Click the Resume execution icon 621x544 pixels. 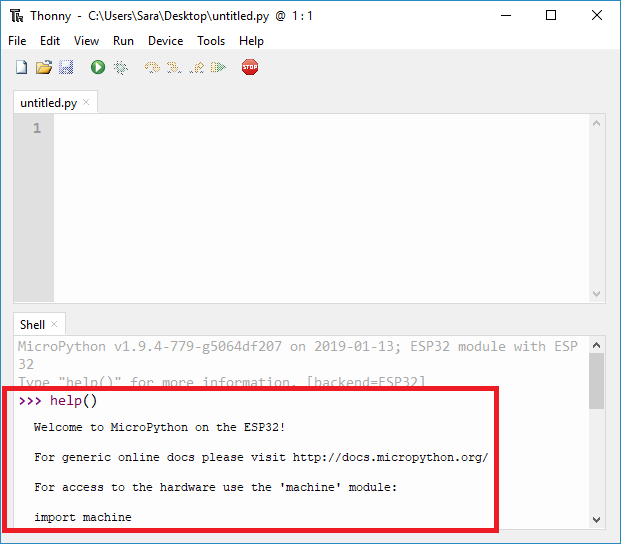[218, 67]
